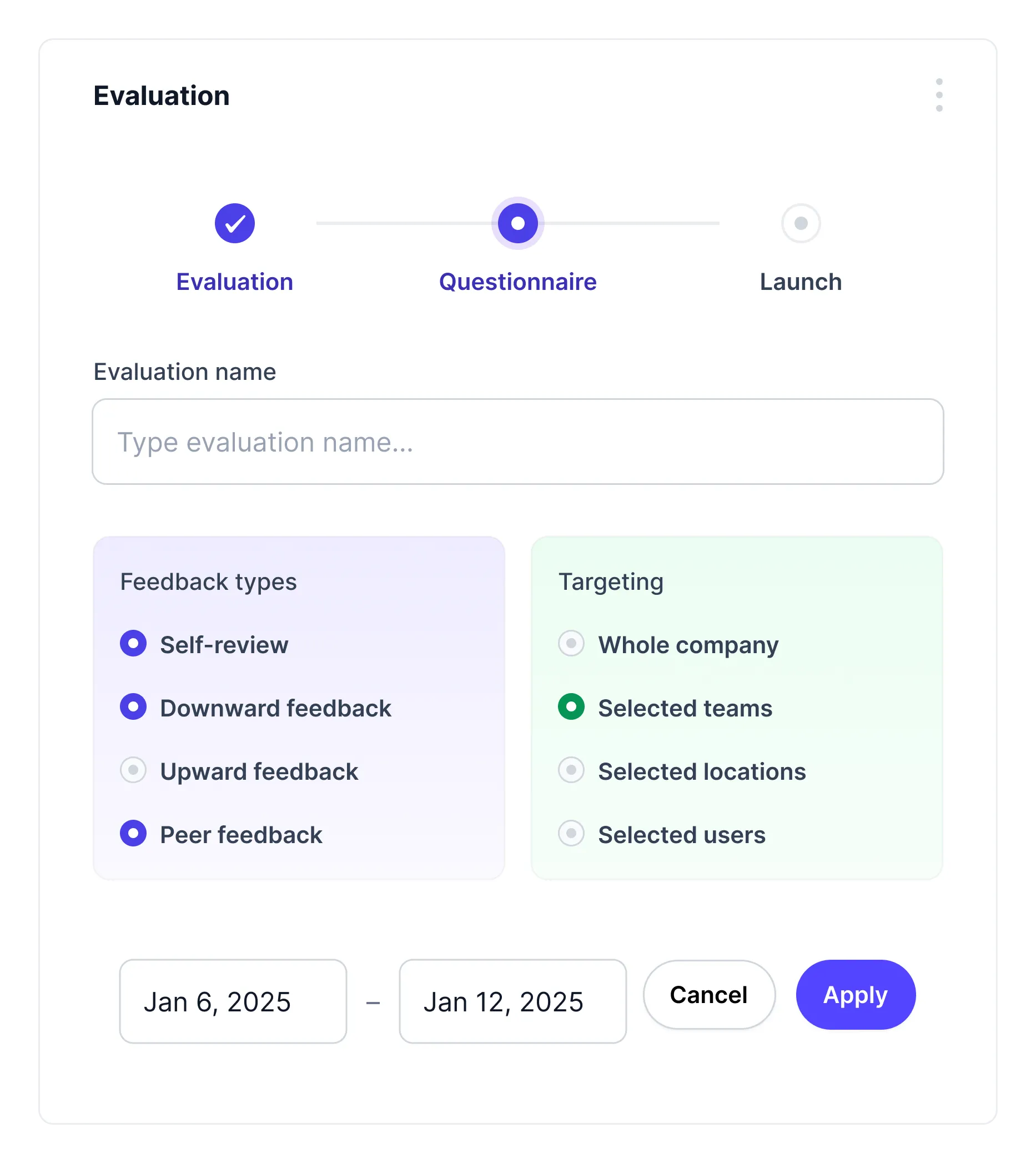Image resolution: width=1036 pixels, height=1163 pixels.
Task: Open the end date Jan 12, 2025 picker
Action: tap(512, 1001)
